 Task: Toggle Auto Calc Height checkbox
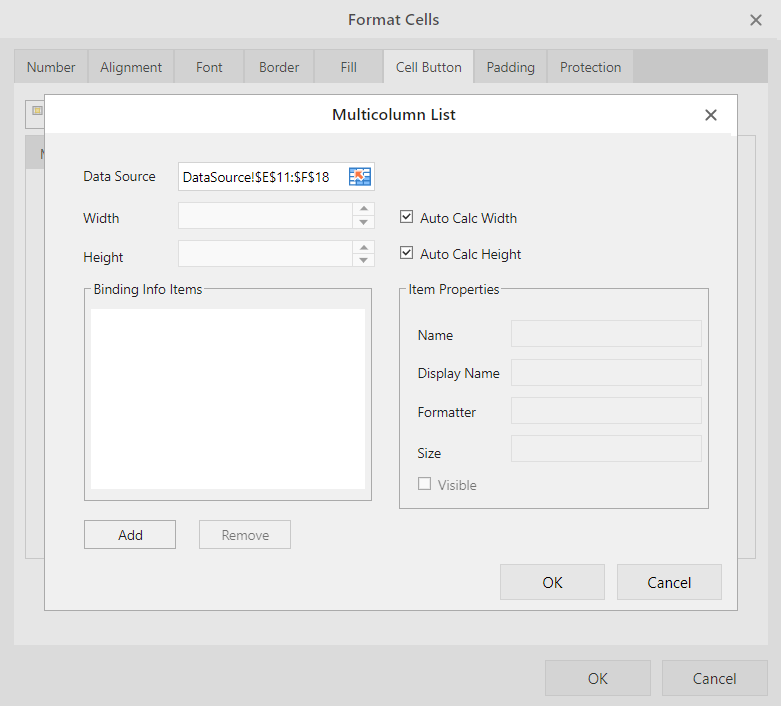[x=407, y=254]
